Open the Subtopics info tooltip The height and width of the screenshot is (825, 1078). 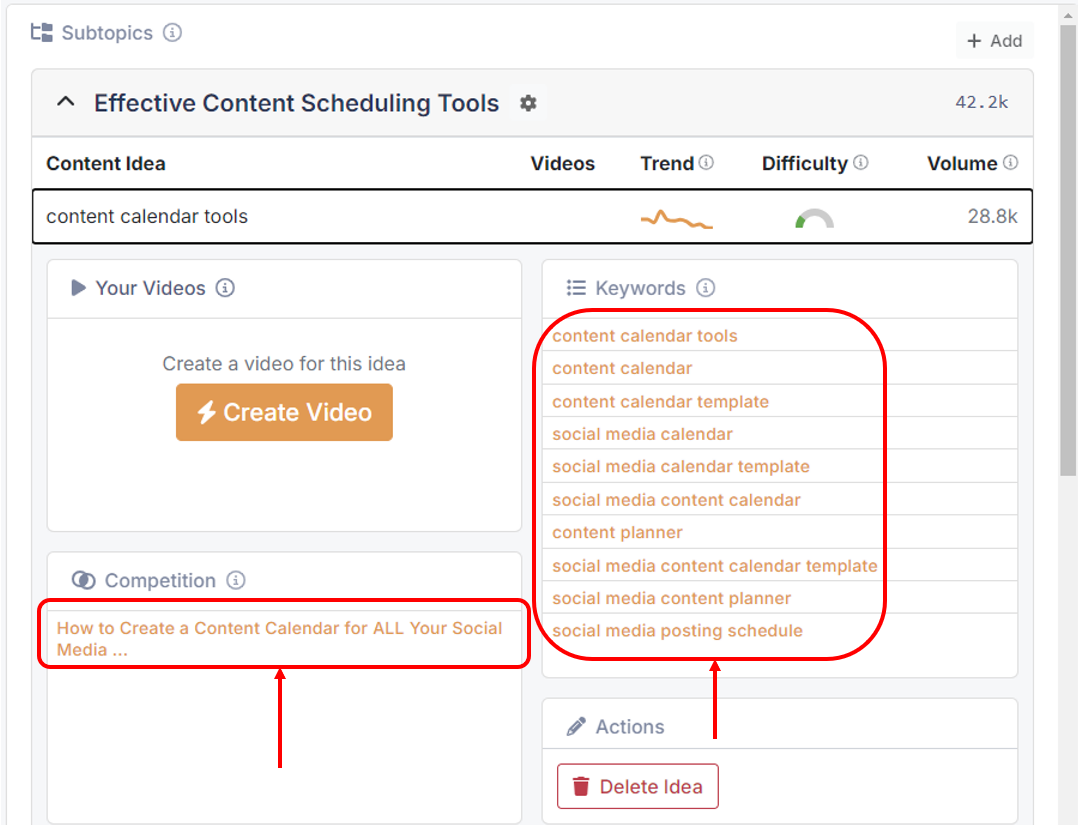pos(172,32)
